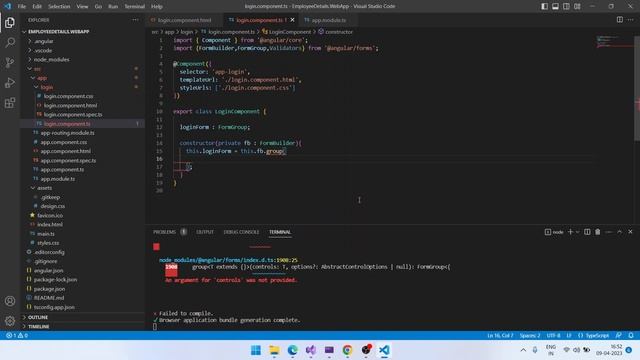Open app-routing.module.ts file
Screen dimensions: 640x360
tap(67, 133)
